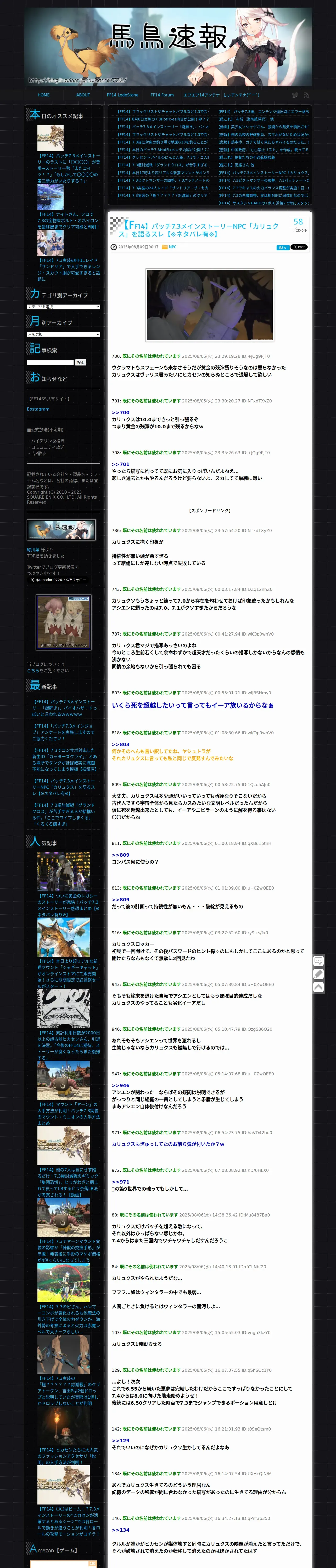This screenshot has width=336, height=1568.
Task: Click reply anchor >>701 in post 708
Action: coord(120,464)
